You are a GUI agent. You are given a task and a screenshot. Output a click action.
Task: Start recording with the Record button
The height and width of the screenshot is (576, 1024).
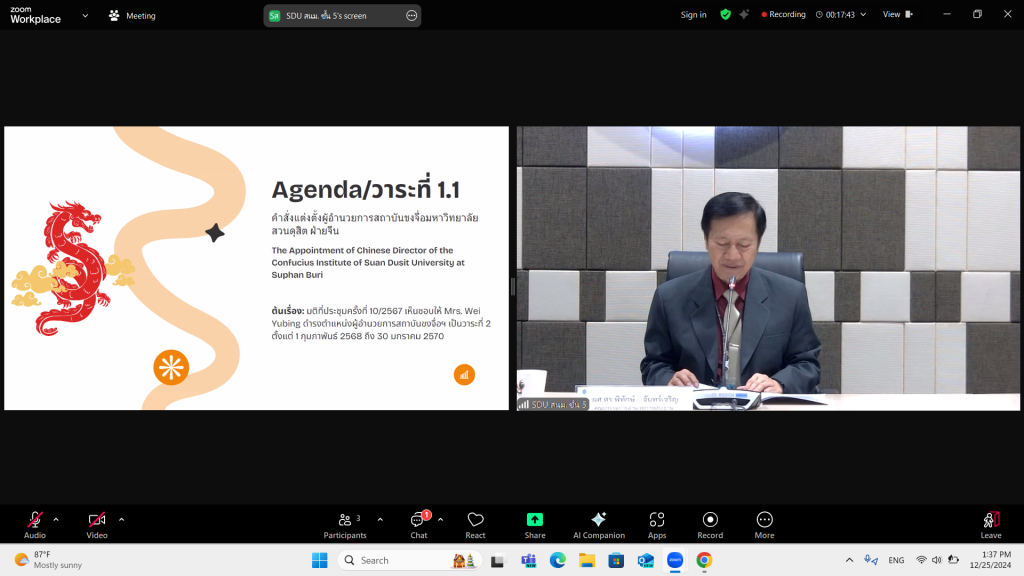(710, 524)
